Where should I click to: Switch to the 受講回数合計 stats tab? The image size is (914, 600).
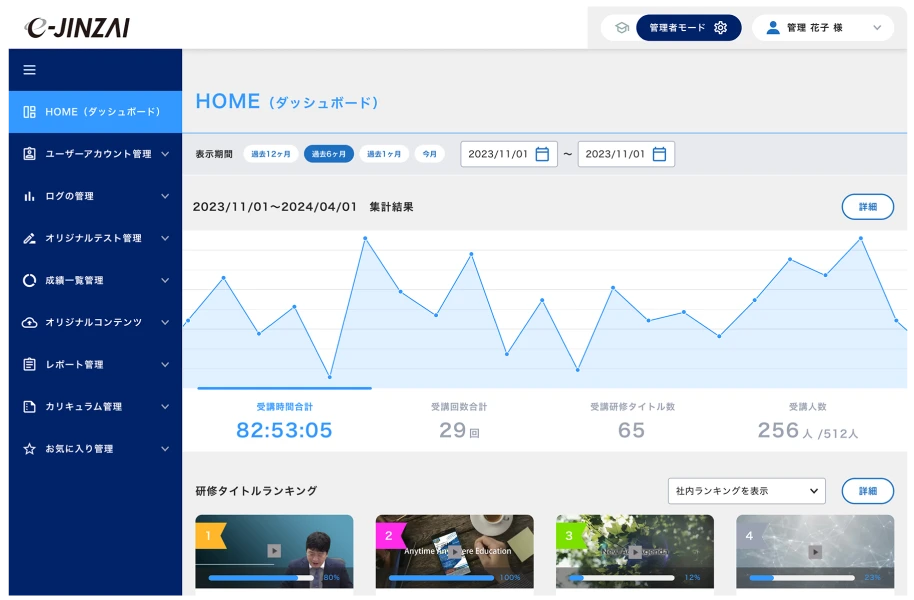pyautogui.click(x=459, y=420)
